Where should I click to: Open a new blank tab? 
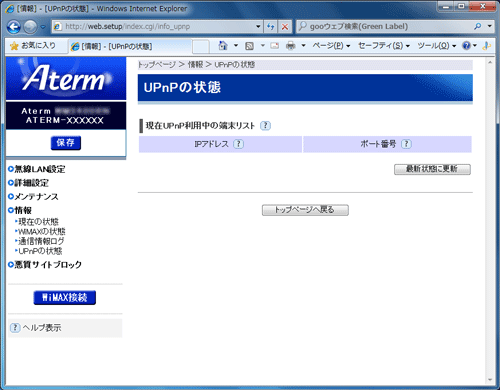tap(201, 46)
